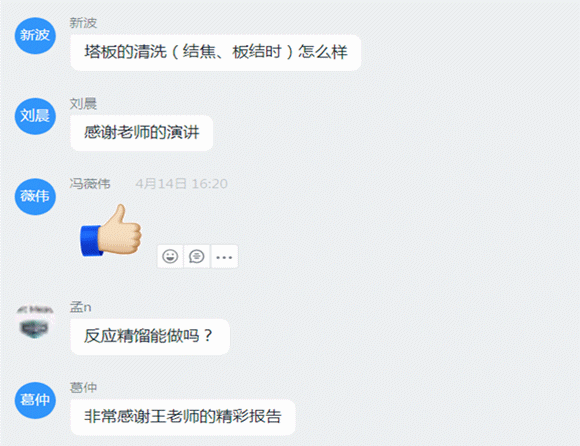Click 刘晨's blue avatar
Viewport: 580px width, 446px height.
35,116
